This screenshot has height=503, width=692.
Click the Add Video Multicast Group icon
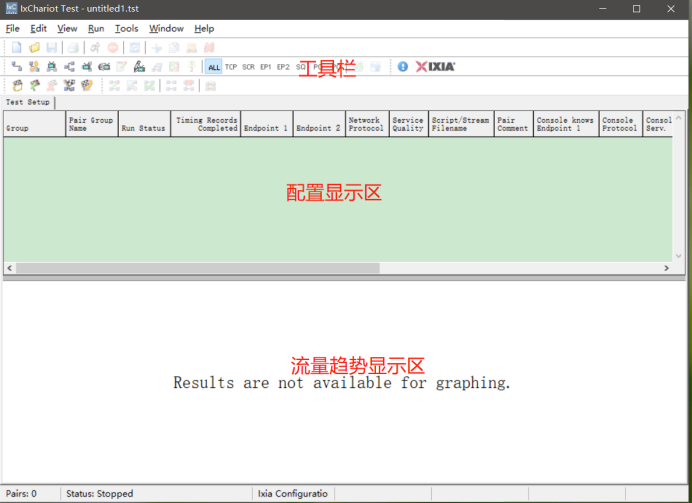click(x=87, y=67)
